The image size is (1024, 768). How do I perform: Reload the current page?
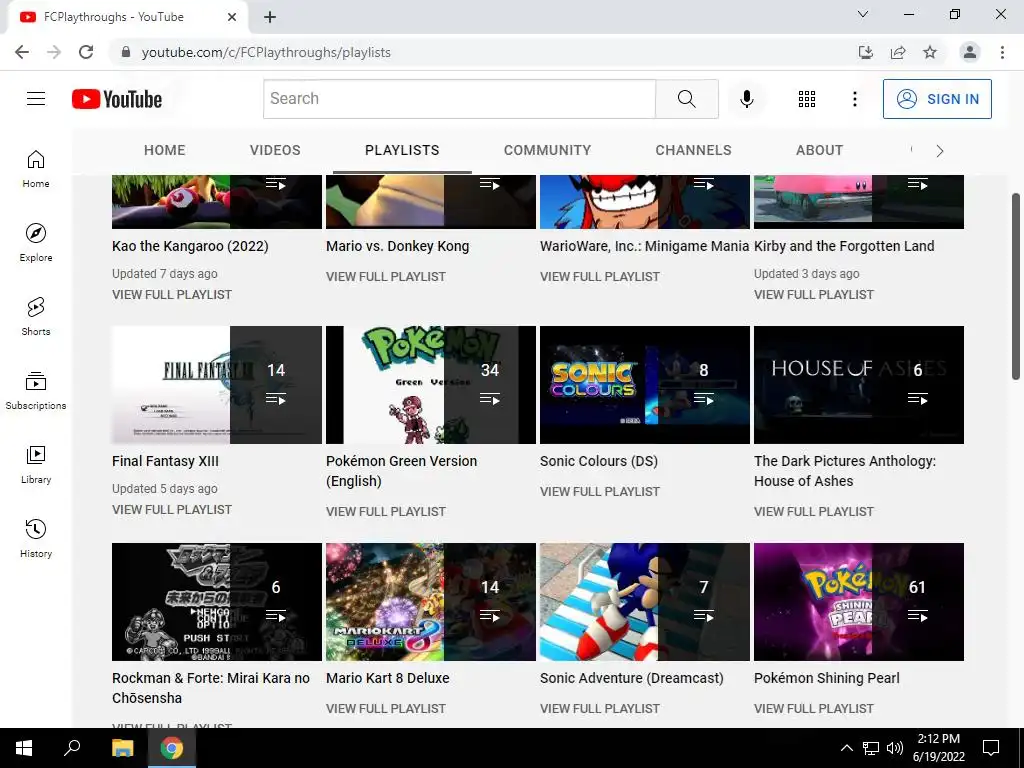(x=86, y=52)
